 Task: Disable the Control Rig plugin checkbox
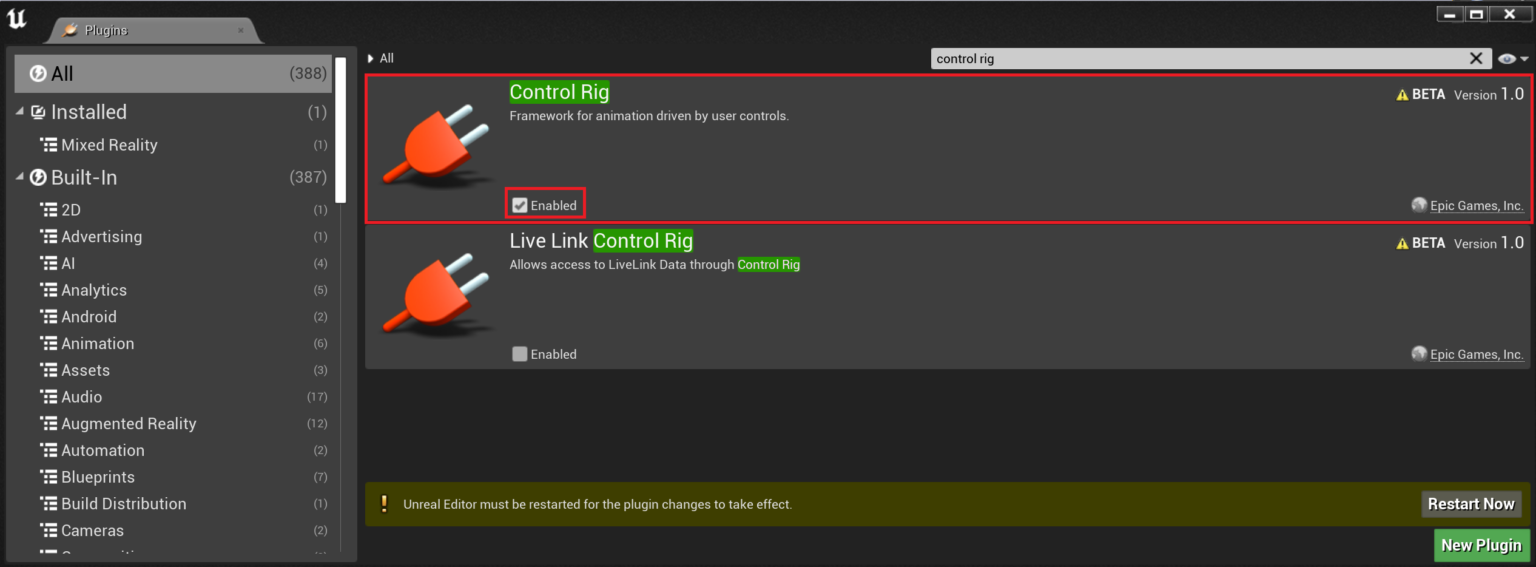click(x=520, y=205)
